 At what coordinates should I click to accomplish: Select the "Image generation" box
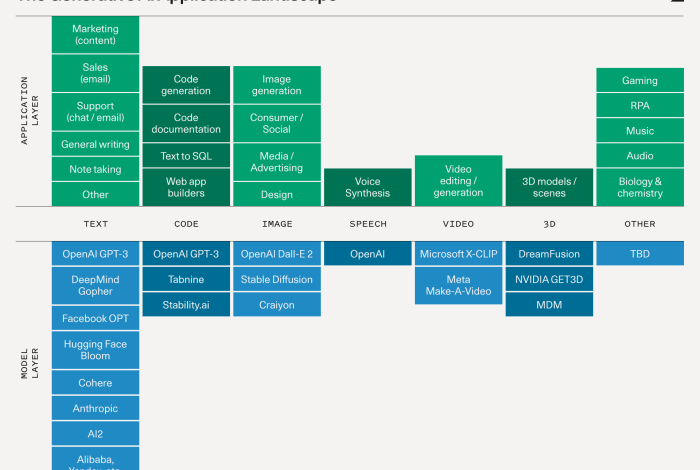coord(277,85)
